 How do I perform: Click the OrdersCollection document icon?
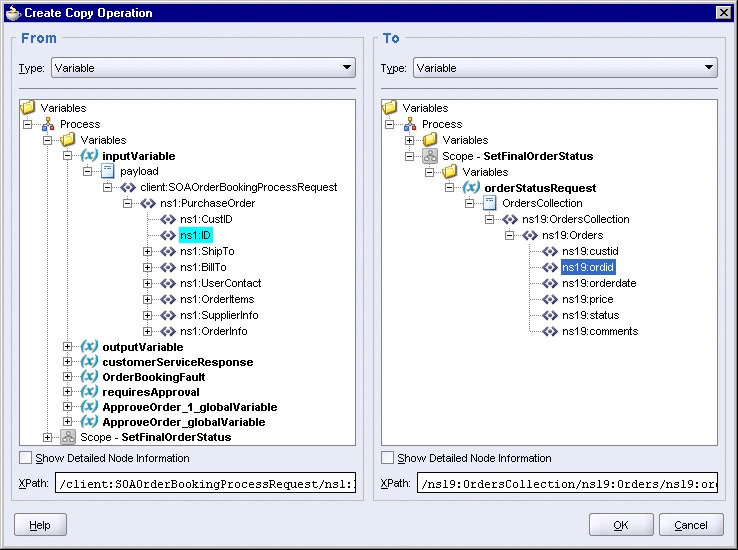click(x=490, y=203)
